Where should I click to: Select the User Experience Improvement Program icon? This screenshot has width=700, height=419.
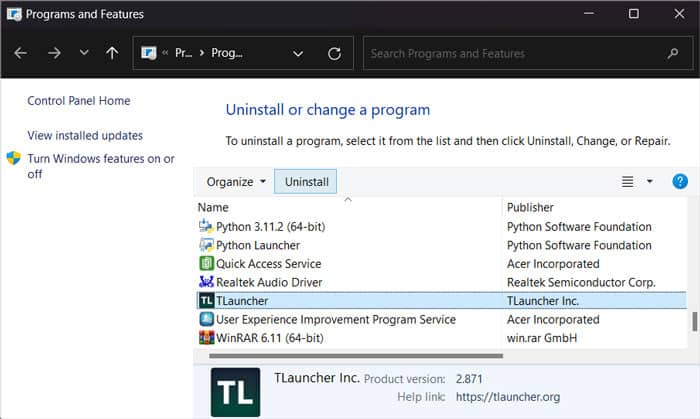tap(206, 319)
